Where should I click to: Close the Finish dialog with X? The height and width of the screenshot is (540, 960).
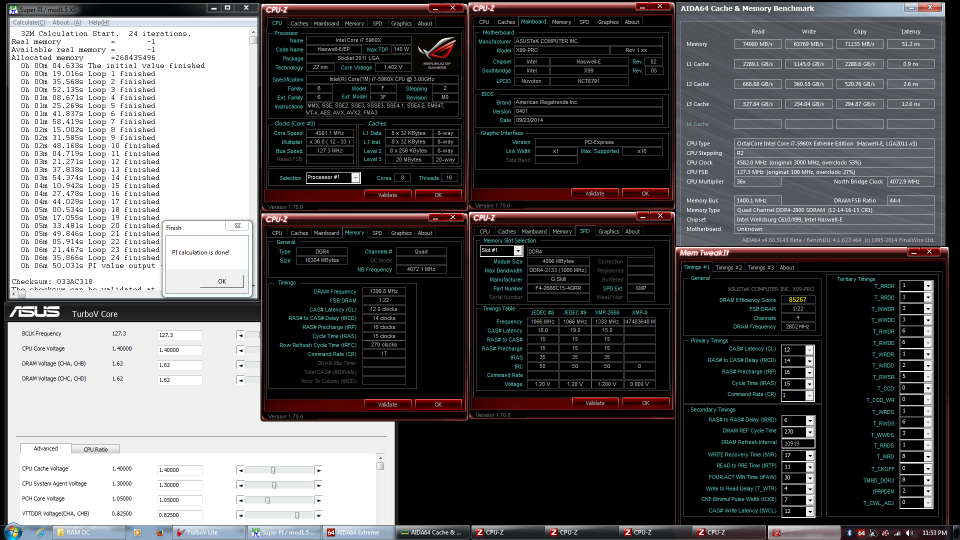(238, 226)
